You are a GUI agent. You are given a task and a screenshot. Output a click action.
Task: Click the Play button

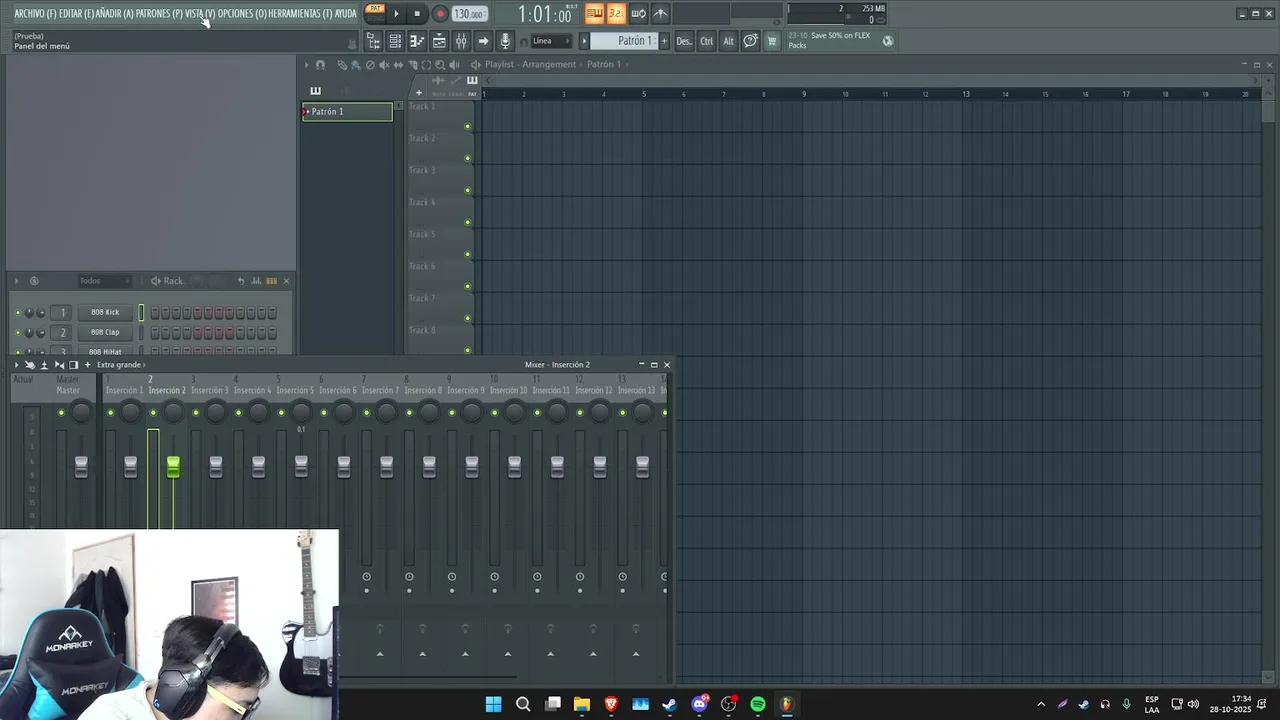[x=396, y=14]
